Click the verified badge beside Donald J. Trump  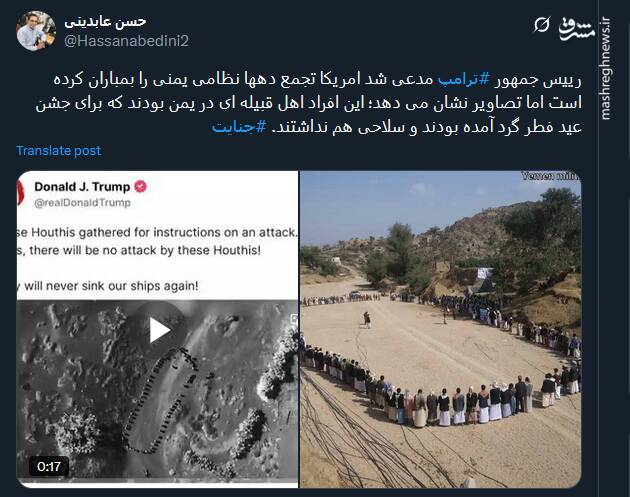[x=140, y=186]
